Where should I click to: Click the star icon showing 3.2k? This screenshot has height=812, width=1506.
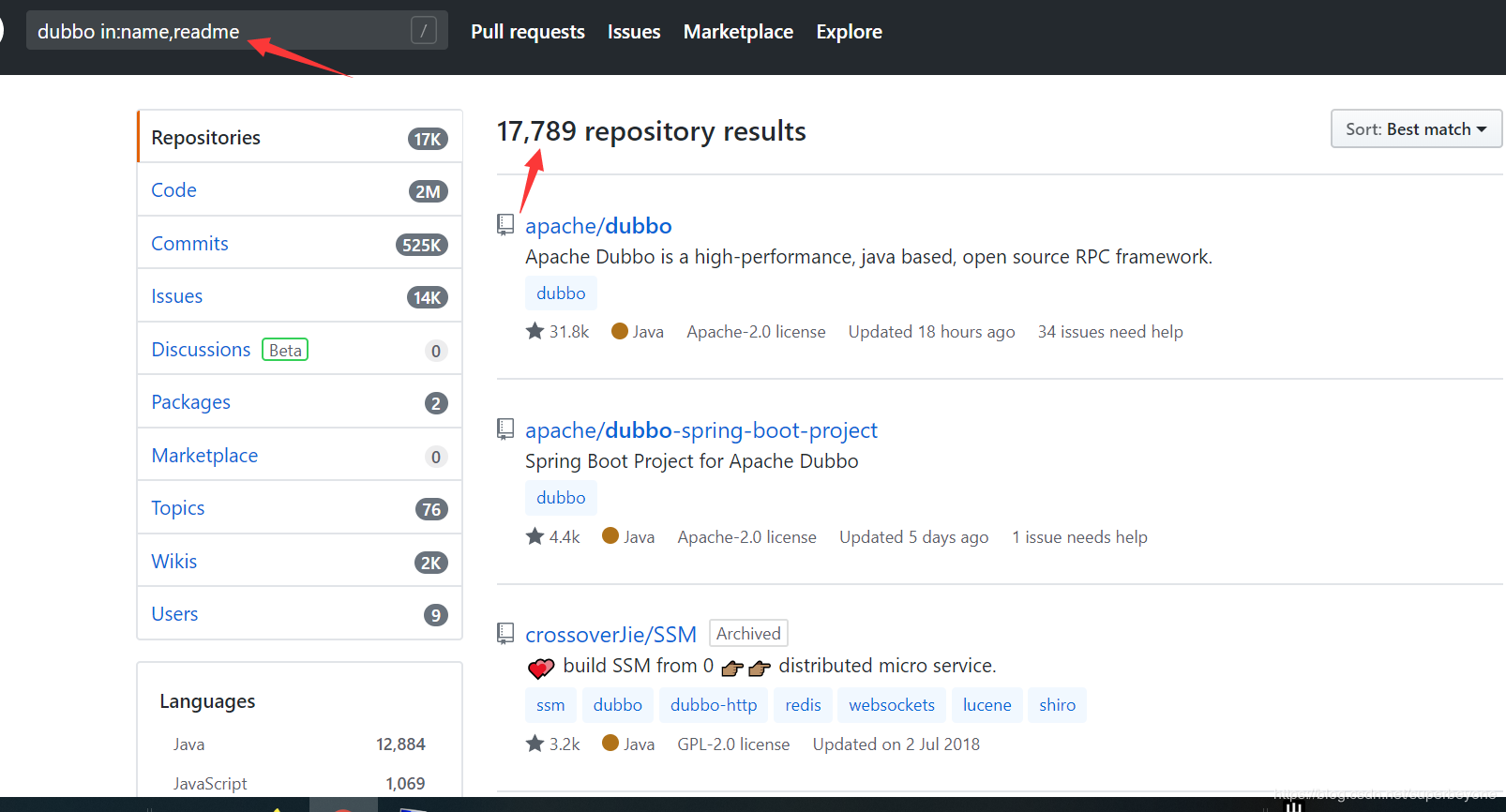535,744
